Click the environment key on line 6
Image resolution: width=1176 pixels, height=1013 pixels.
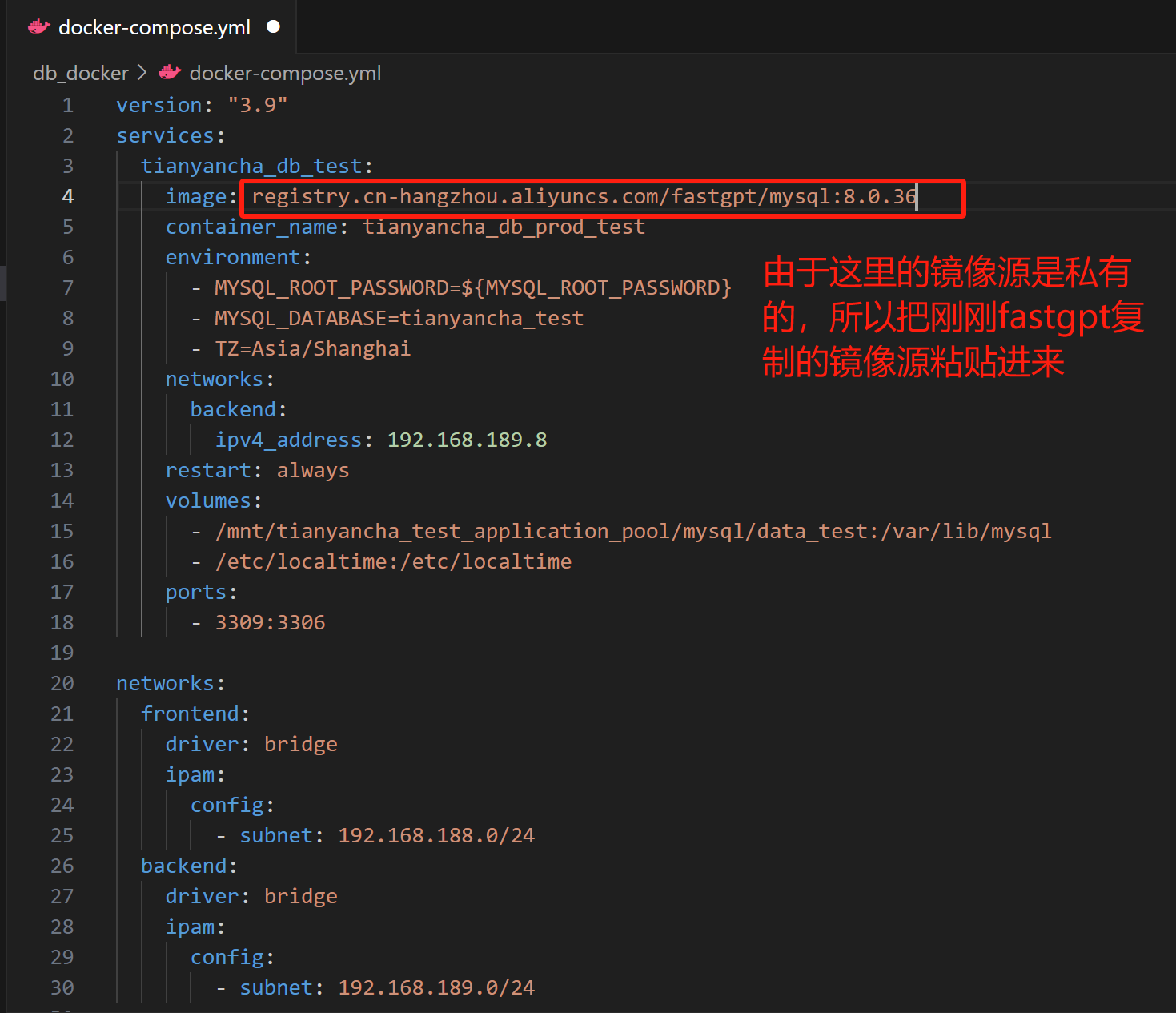(233, 257)
